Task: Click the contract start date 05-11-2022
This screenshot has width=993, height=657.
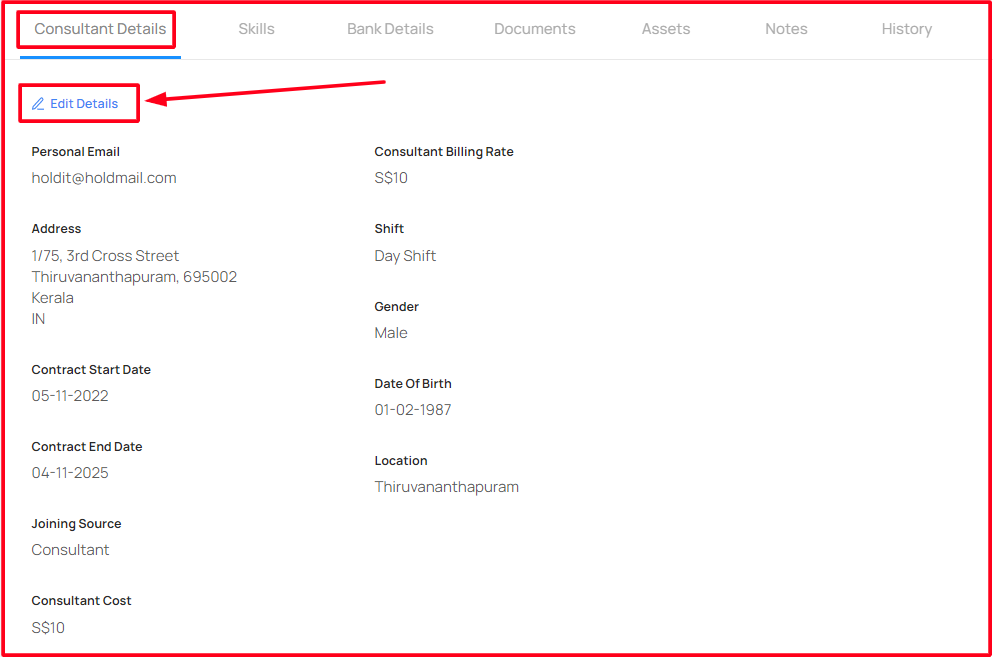Action: [x=70, y=396]
